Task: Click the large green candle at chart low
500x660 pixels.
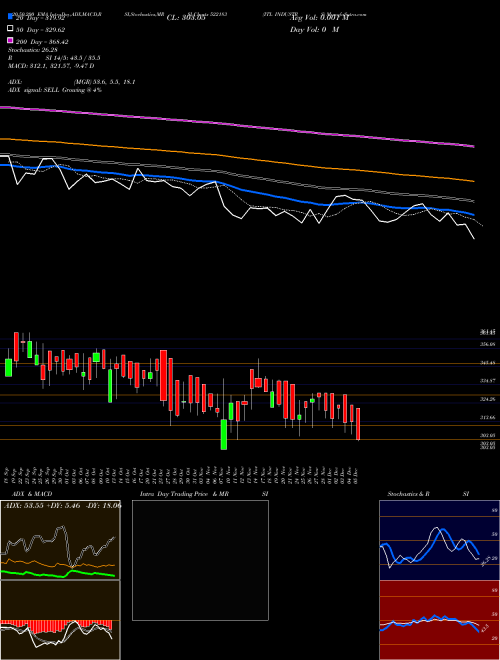Action: coord(224,434)
